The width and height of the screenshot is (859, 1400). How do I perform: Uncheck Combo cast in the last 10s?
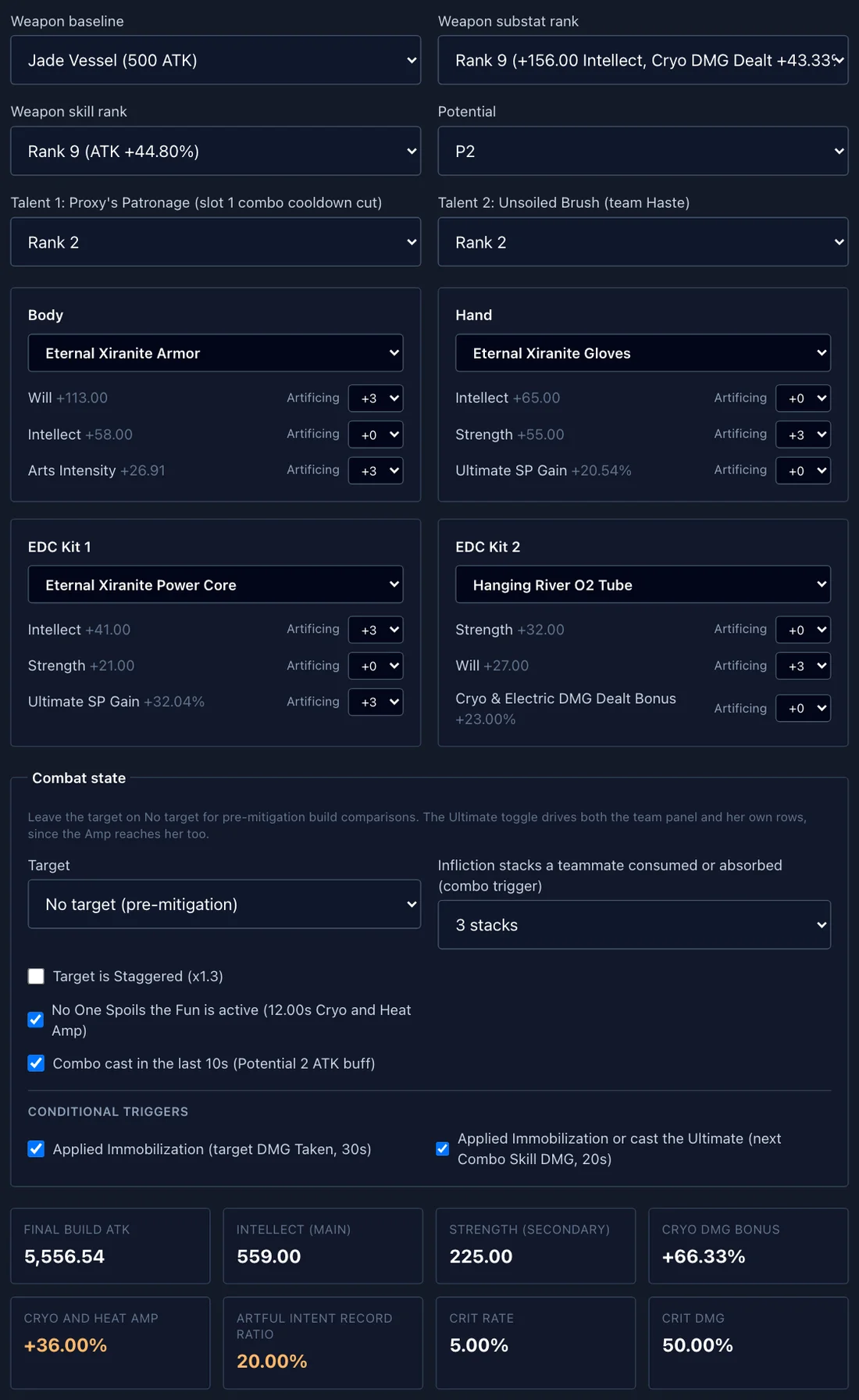tap(36, 1063)
